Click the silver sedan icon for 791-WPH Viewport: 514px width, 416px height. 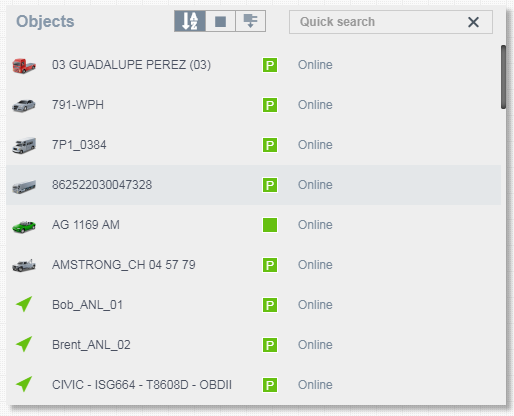(24, 105)
